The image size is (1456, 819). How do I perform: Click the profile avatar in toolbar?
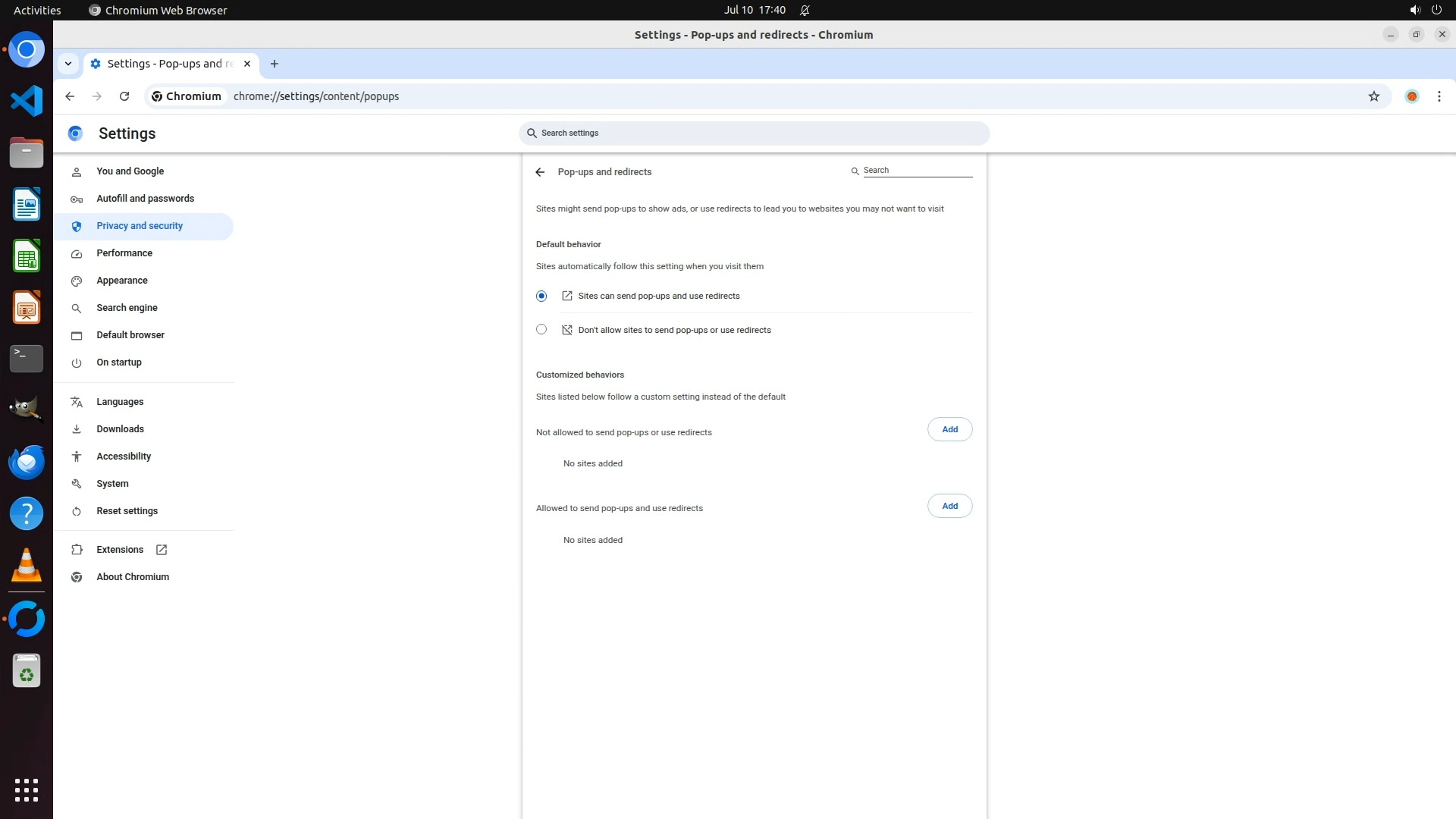click(x=1411, y=96)
